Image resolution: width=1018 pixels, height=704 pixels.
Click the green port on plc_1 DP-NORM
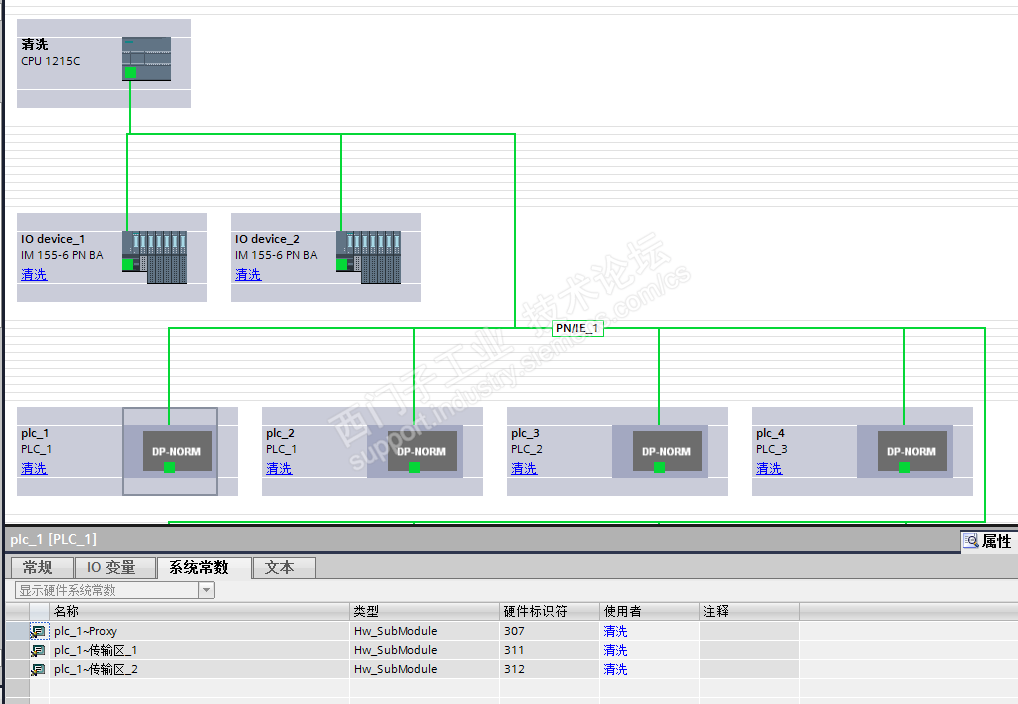[x=169, y=467]
